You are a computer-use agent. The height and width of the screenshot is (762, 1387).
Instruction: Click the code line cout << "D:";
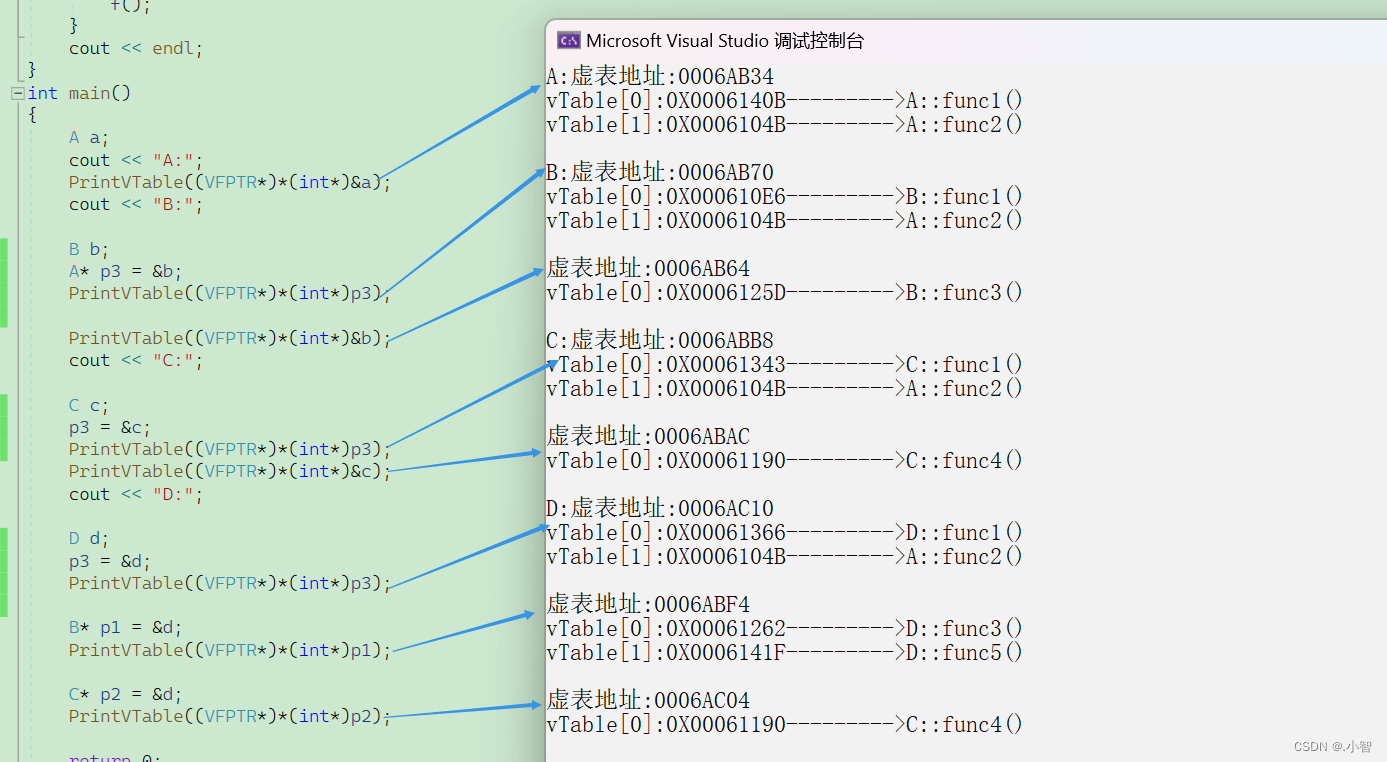[136, 494]
